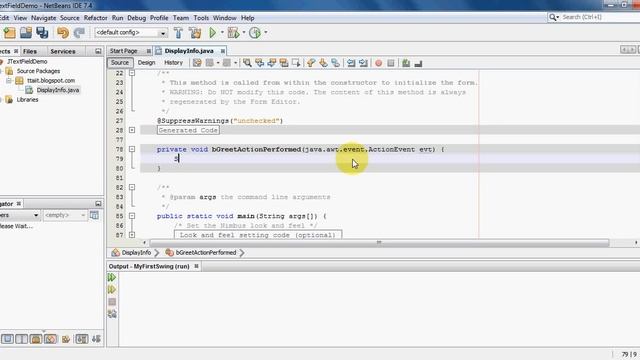Start macro recording with red circle icon
The image size is (640, 360).
click(x=378, y=63)
